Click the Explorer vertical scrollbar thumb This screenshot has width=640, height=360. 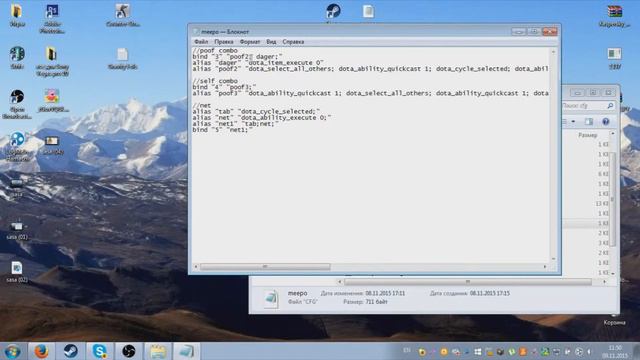pos(612,200)
